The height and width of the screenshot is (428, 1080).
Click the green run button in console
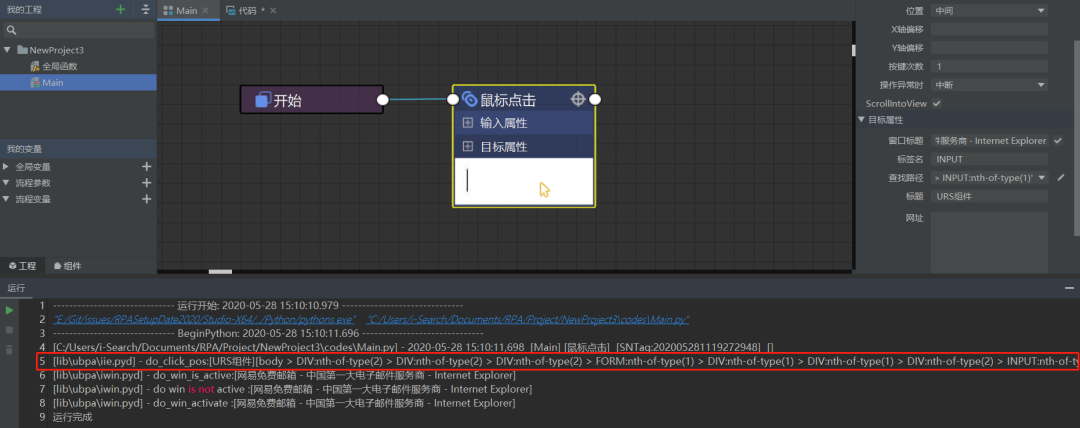coord(11,311)
